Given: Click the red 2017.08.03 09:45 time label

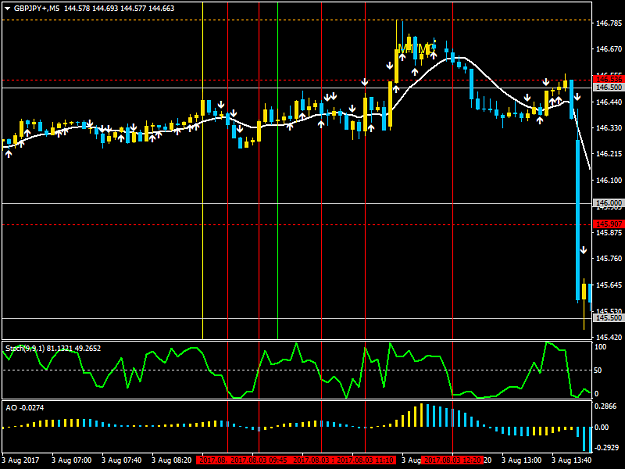Looking at the screenshot, I should click(x=259, y=460).
